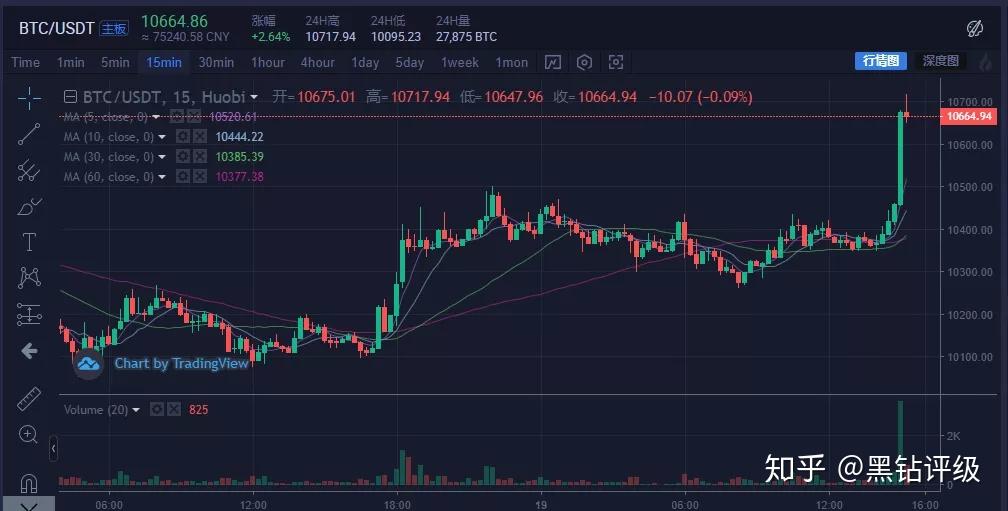Select 5min interval tab
This screenshot has height=511, width=1008.
115,62
